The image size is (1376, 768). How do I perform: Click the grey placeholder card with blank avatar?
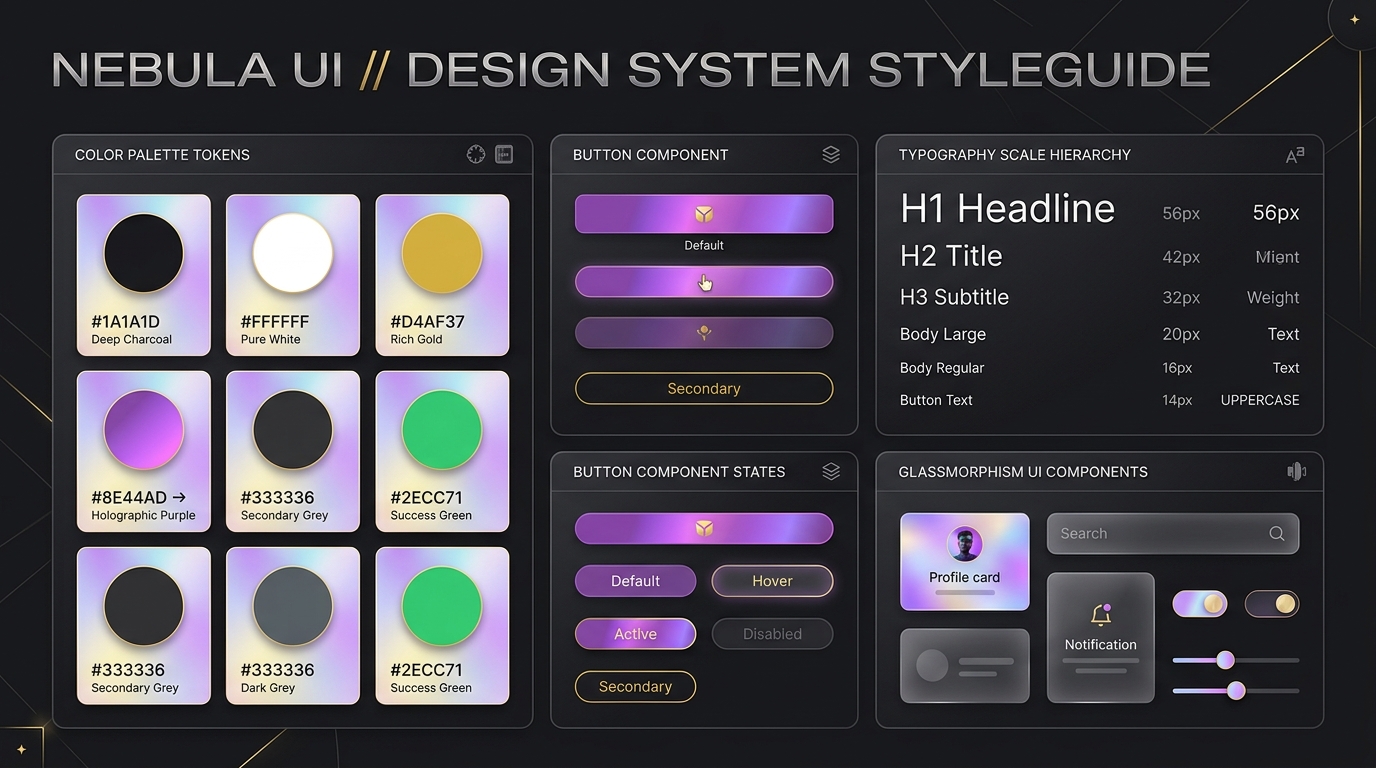tap(964, 666)
